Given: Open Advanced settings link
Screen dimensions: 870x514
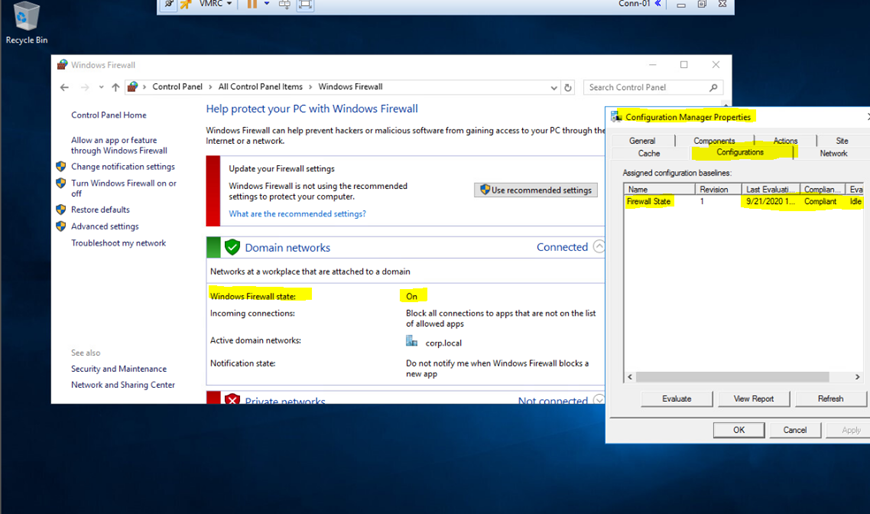Looking at the screenshot, I should [x=105, y=226].
